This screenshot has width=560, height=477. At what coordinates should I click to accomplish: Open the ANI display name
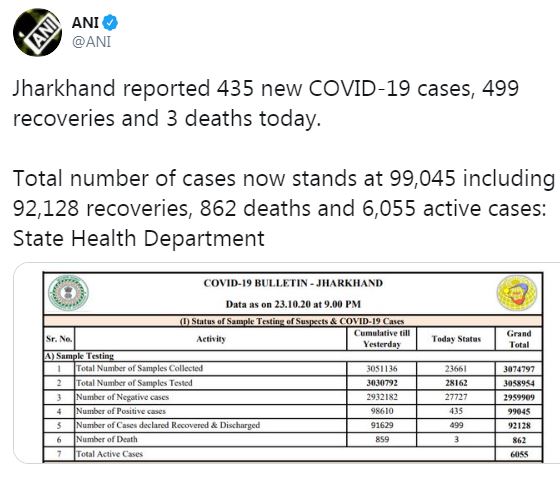click(85, 22)
